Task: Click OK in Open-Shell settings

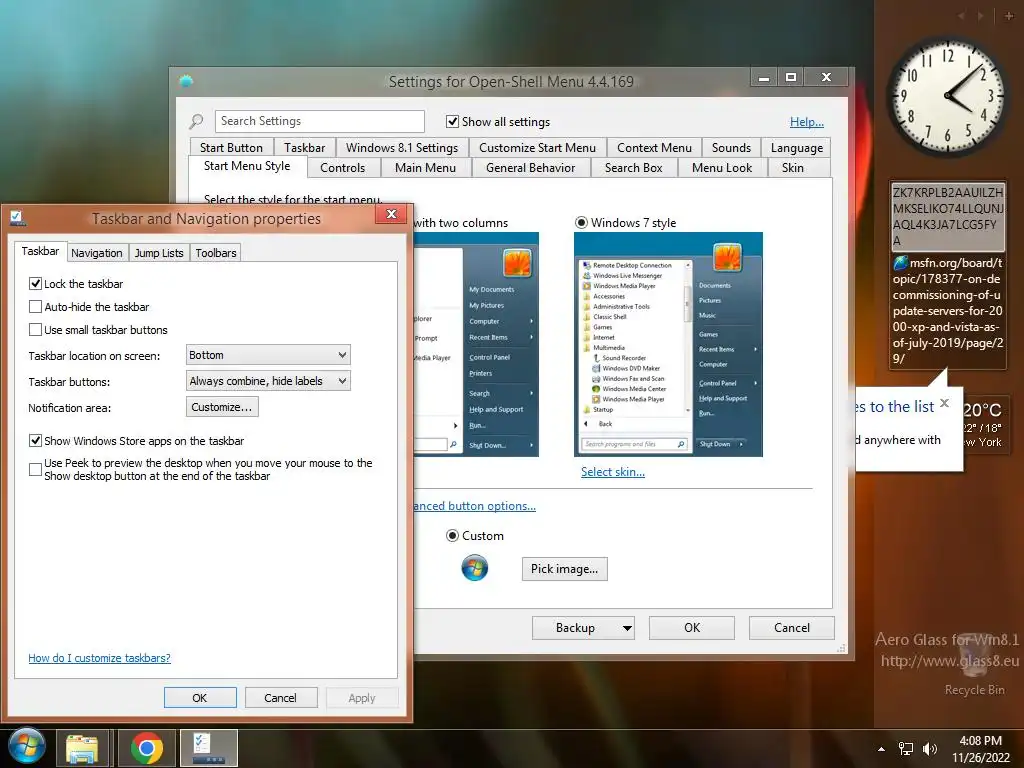Action: pos(692,628)
